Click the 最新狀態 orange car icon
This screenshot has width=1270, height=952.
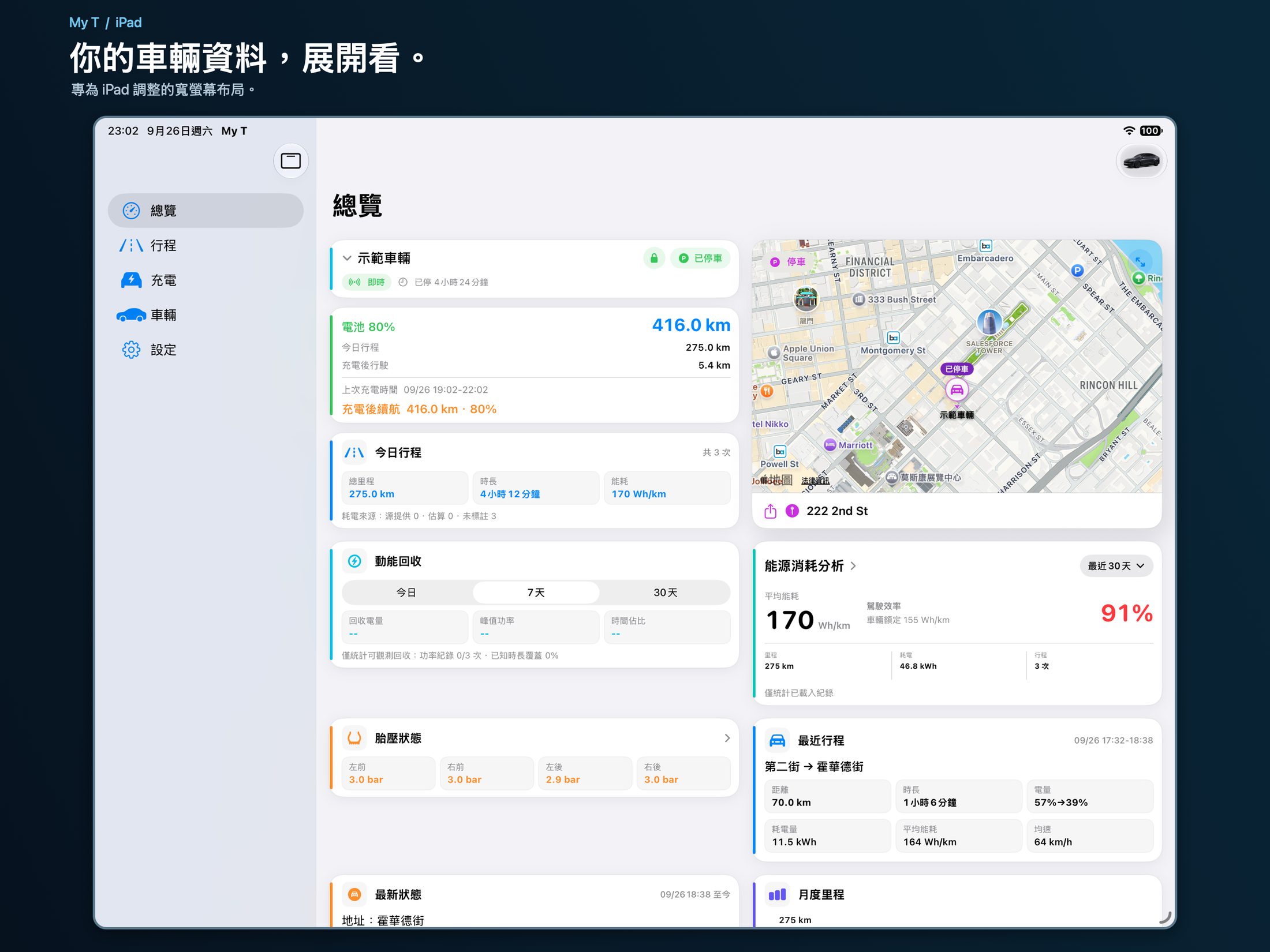point(354,894)
